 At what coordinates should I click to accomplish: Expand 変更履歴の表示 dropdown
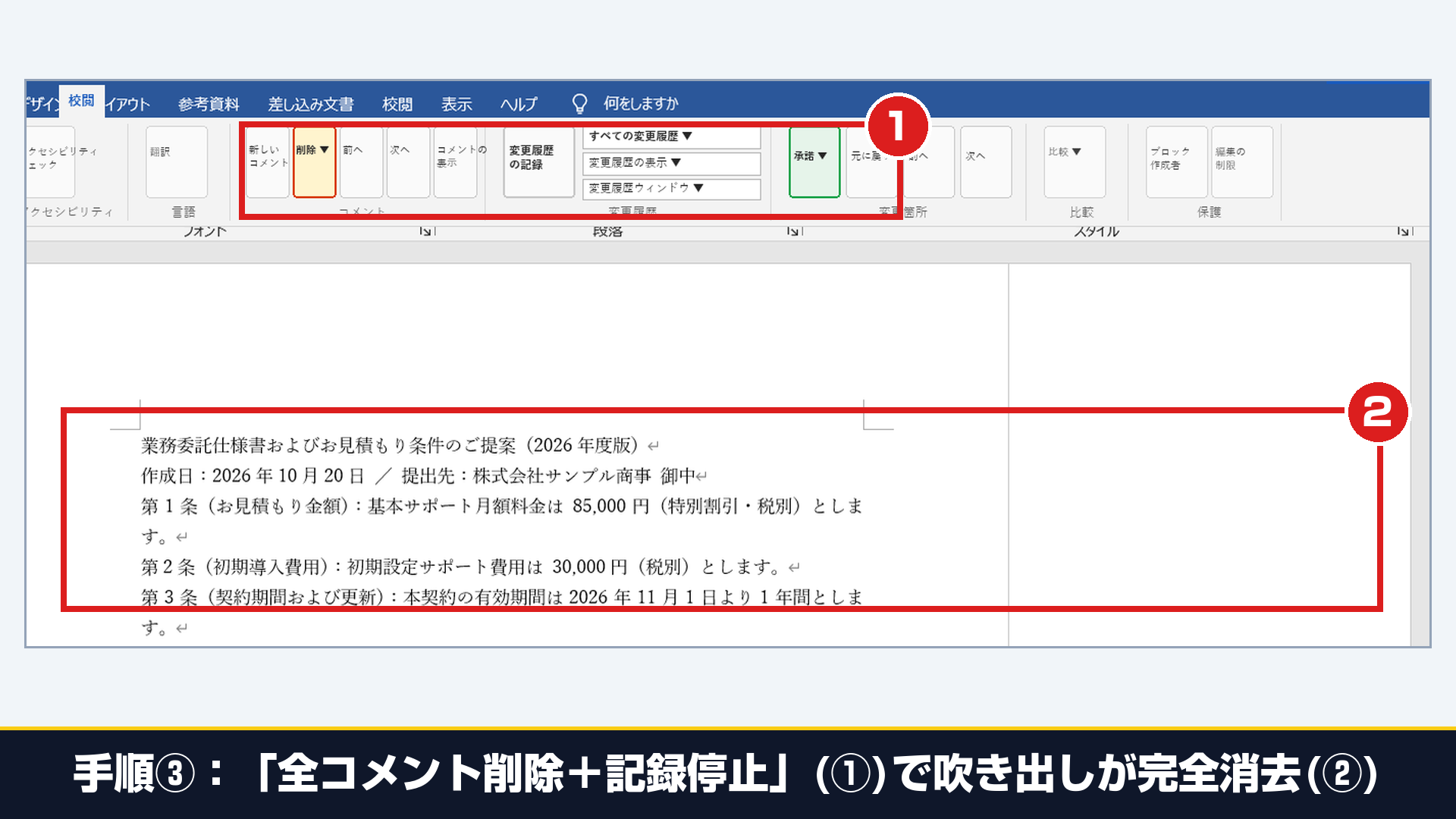point(671,163)
